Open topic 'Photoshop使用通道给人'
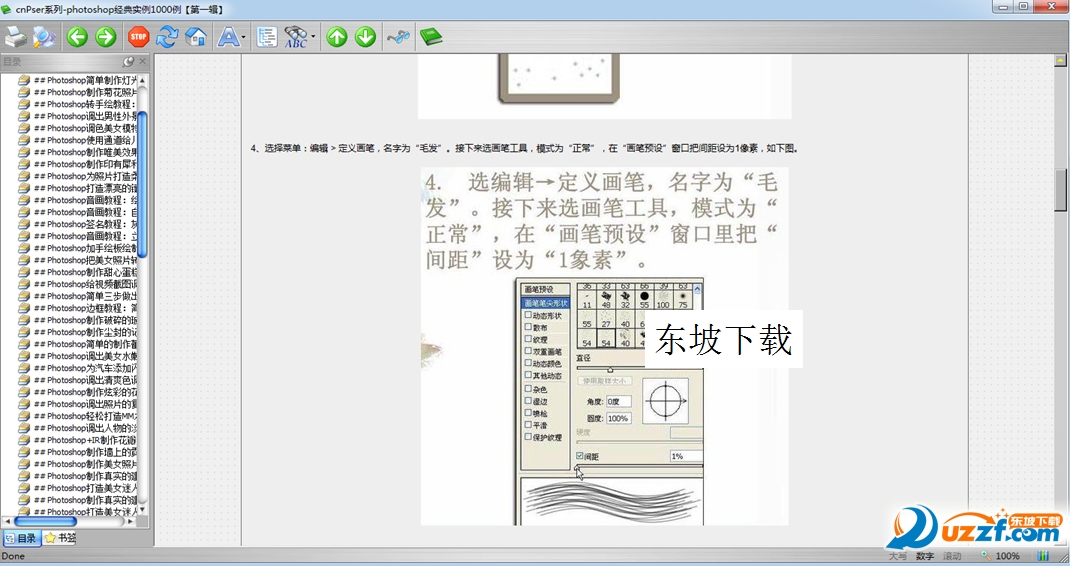Image resolution: width=1070 pixels, height=566 pixels. point(85,140)
